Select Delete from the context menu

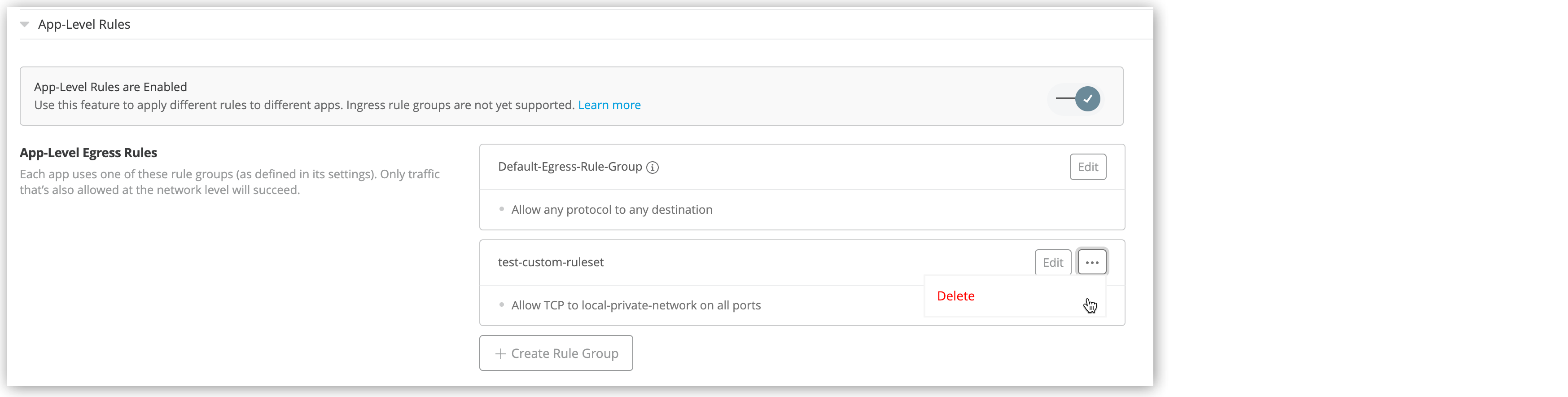coord(955,296)
